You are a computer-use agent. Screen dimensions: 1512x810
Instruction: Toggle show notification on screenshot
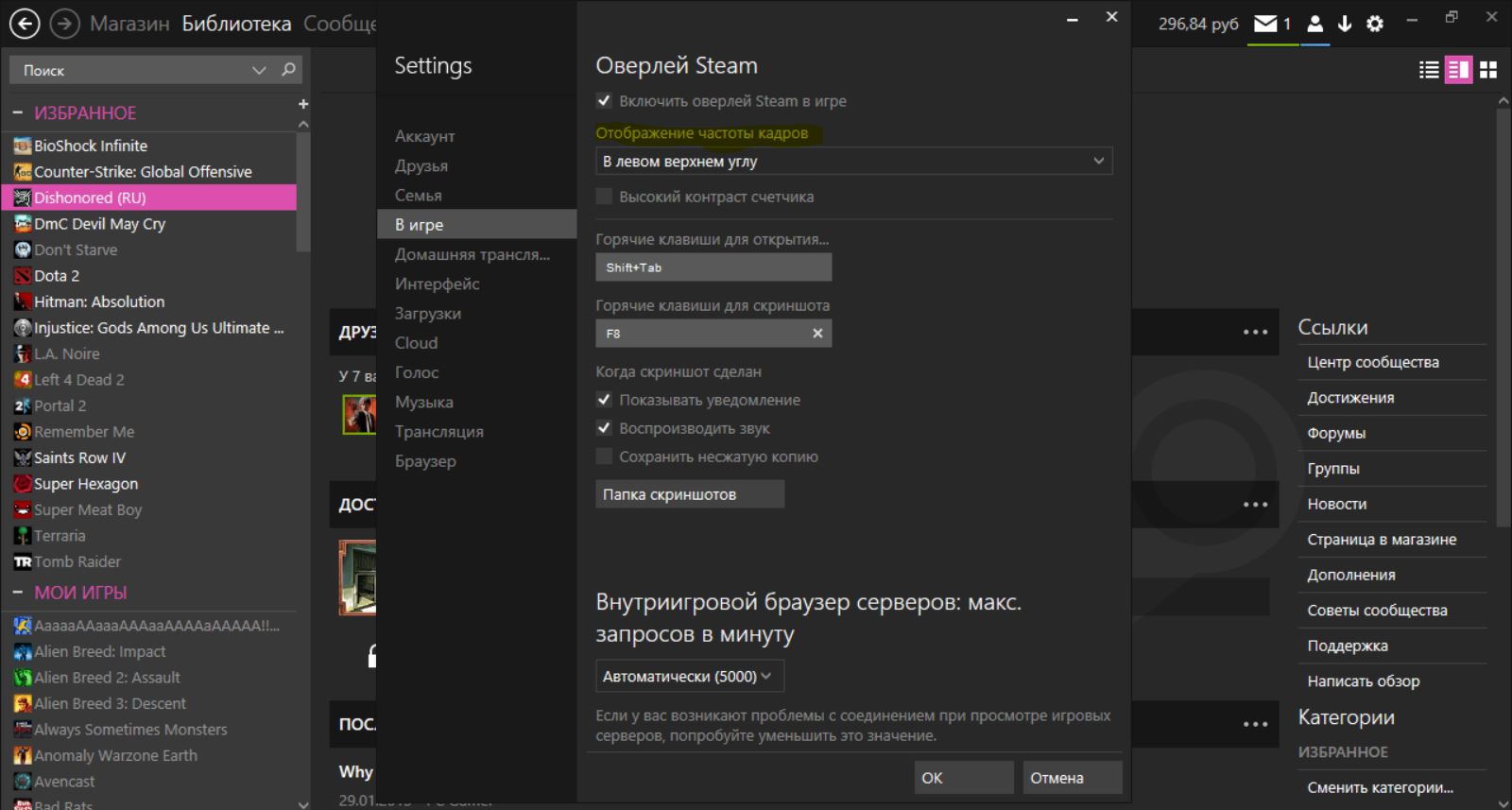point(604,399)
